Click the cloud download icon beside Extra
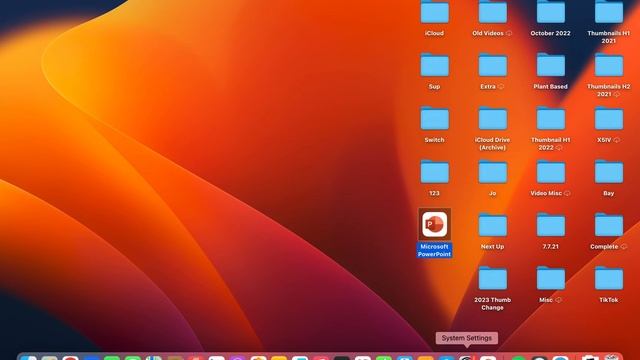640x360 pixels. (501, 87)
